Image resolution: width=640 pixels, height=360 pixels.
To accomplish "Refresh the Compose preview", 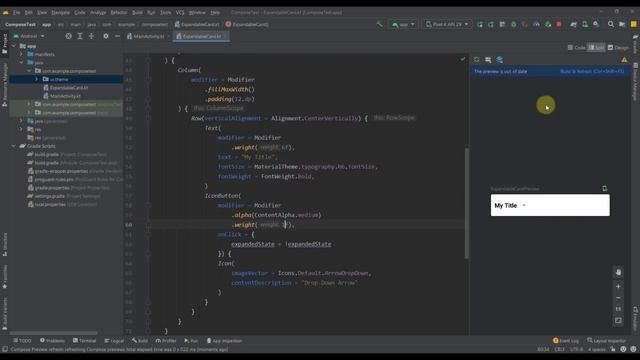I will pos(476,60).
